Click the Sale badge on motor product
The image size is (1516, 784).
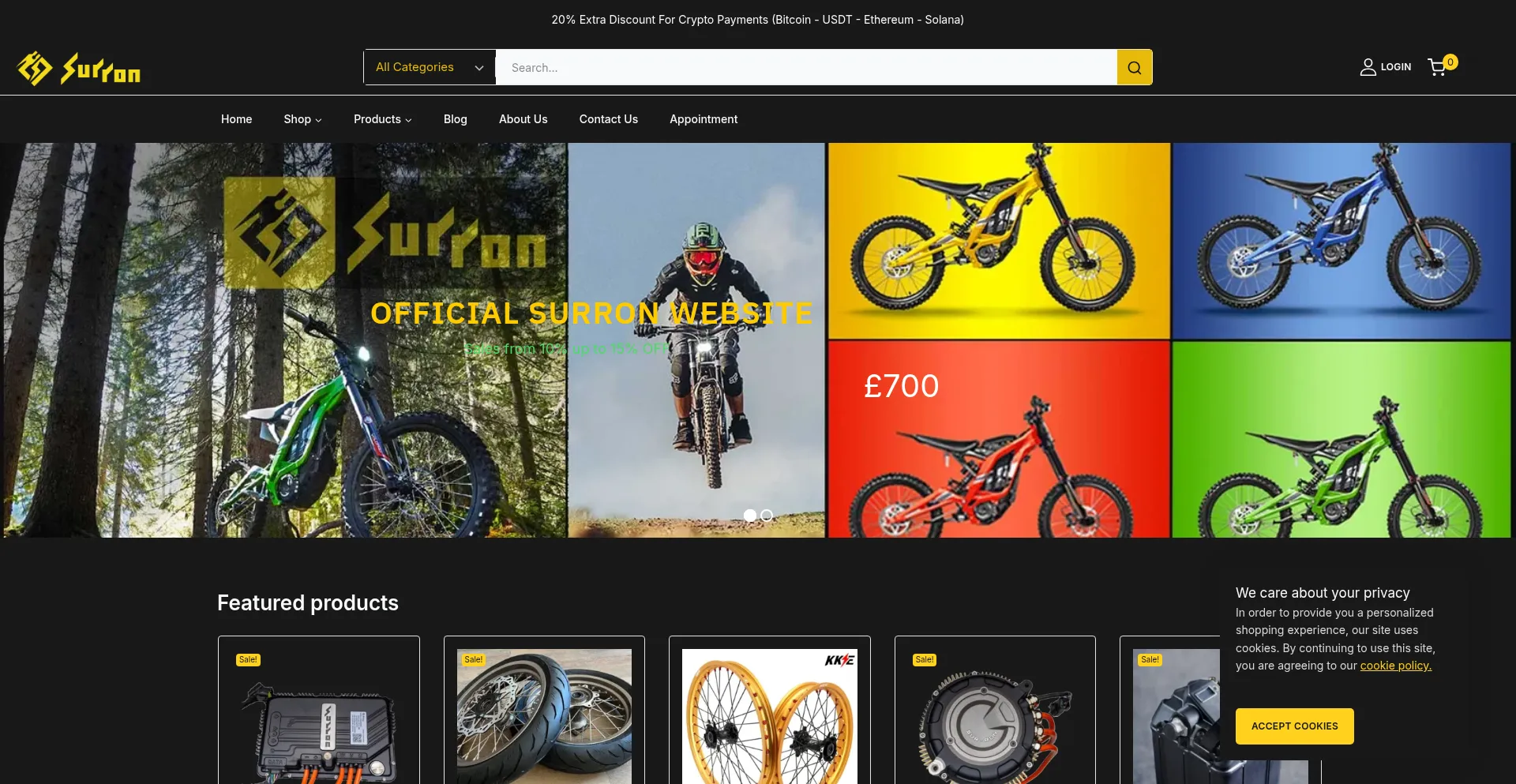pyautogui.click(x=925, y=660)
